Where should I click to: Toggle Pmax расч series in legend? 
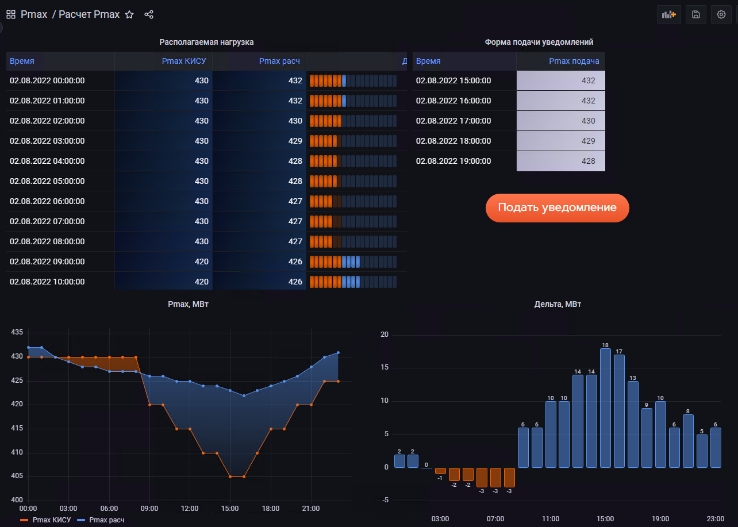106,521
